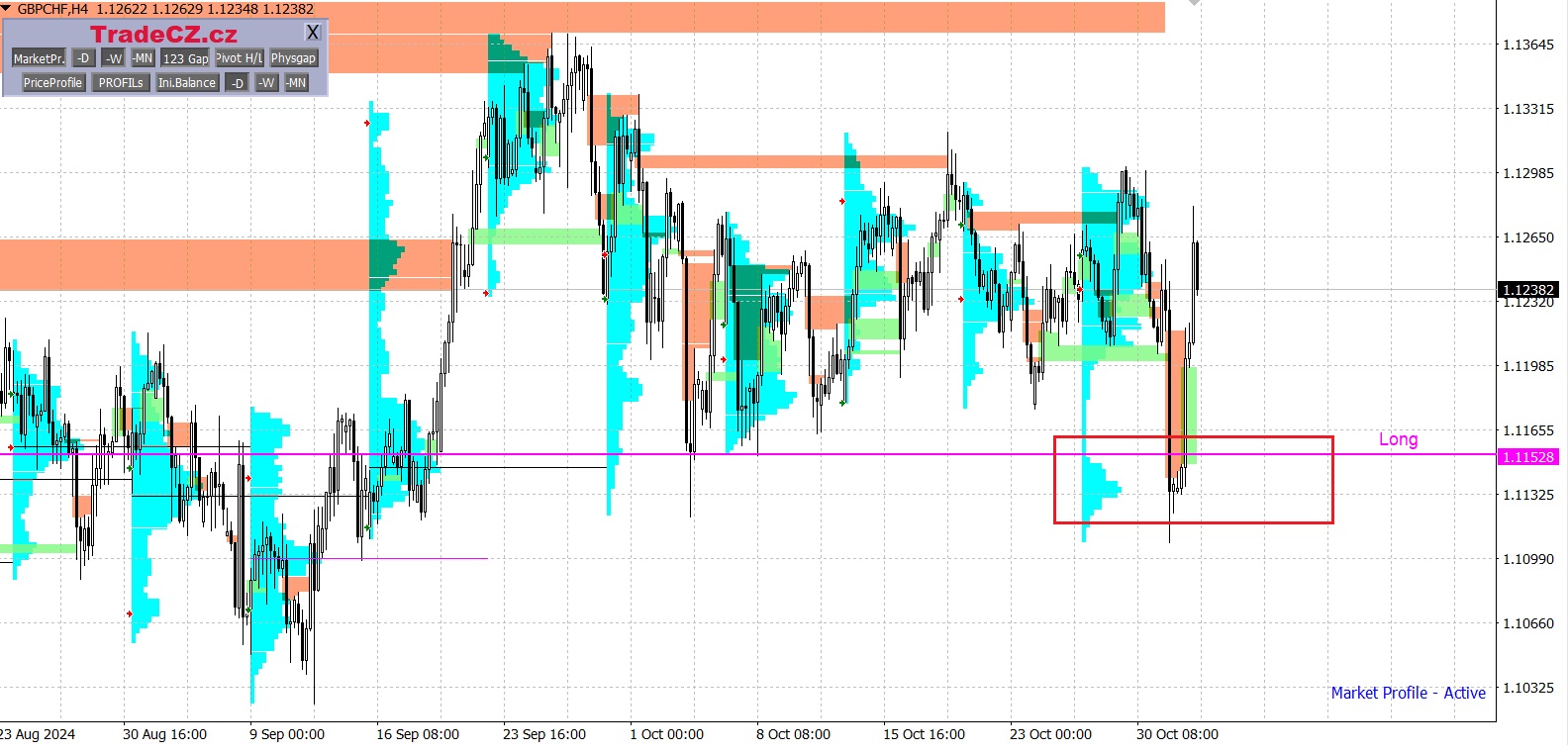Click the TradeCZ.cz logo
The height and width of the screenshot is (753, 1568).
pyautogui.click(x=163, y=35)
